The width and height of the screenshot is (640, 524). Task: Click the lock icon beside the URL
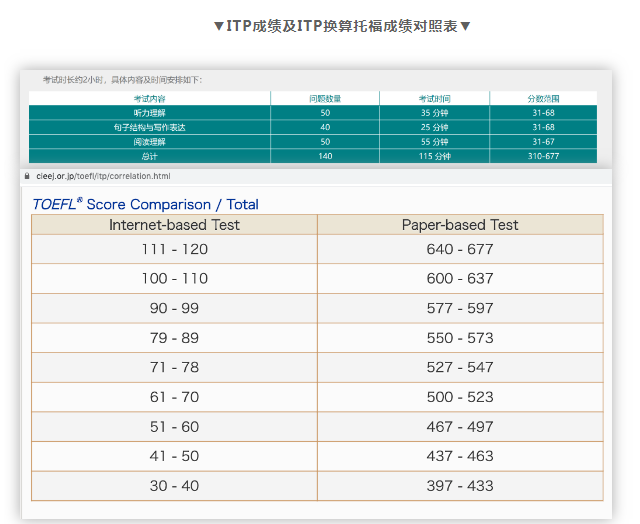tap(27, 176)
